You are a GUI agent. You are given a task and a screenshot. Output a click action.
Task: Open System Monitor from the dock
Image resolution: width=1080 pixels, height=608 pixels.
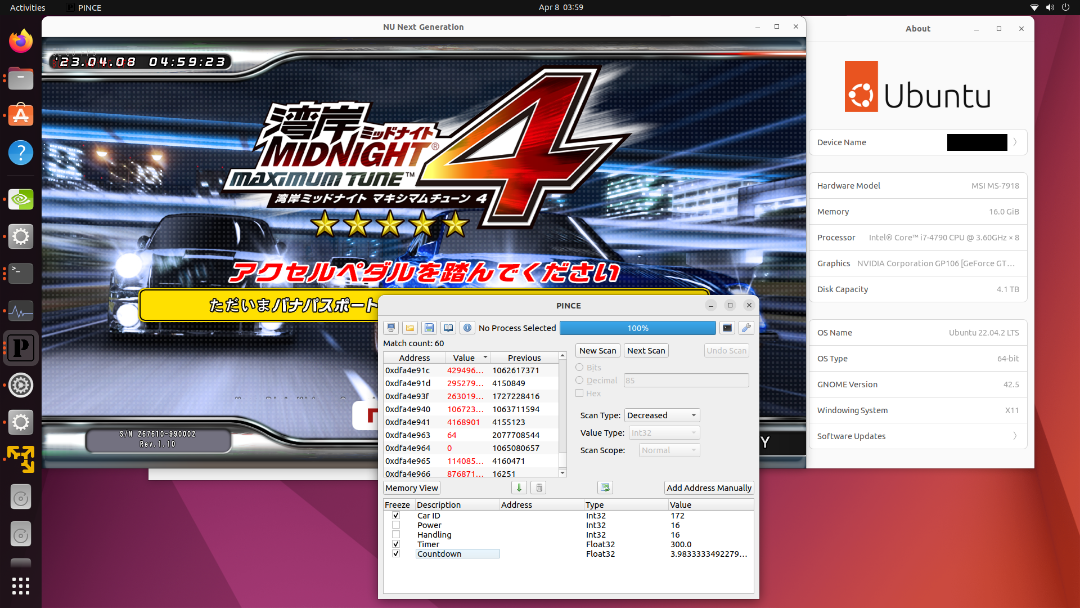coord(21,311)
